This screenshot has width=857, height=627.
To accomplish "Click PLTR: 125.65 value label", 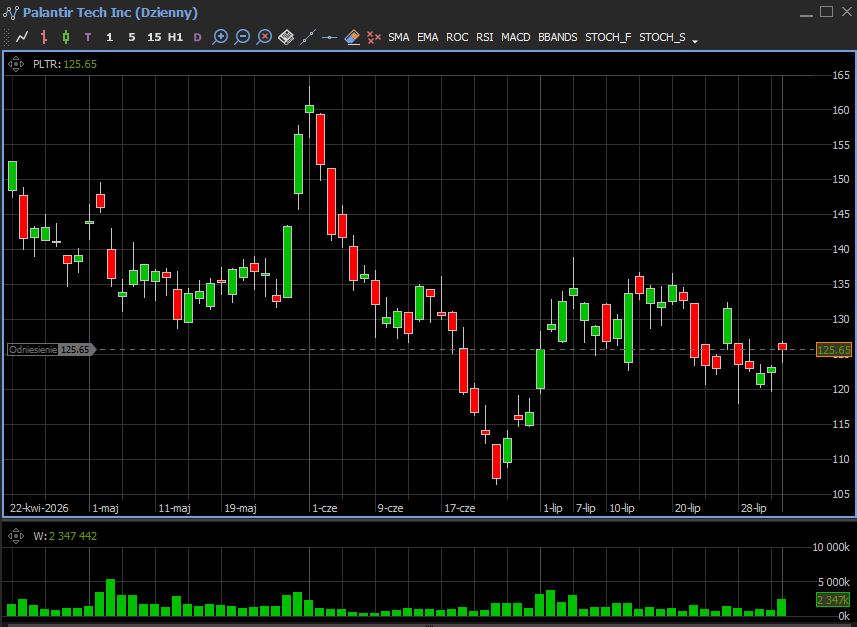I will click(x=64, y=65).
